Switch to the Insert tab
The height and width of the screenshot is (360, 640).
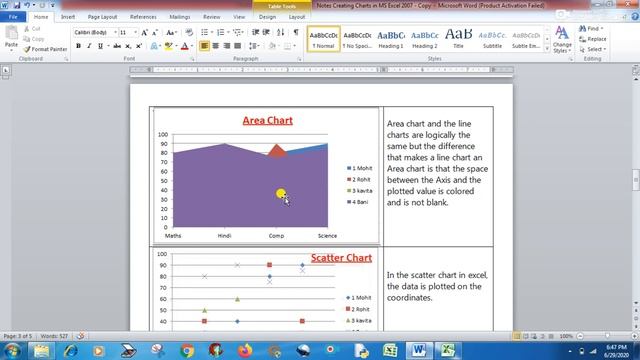pos(68,17)
